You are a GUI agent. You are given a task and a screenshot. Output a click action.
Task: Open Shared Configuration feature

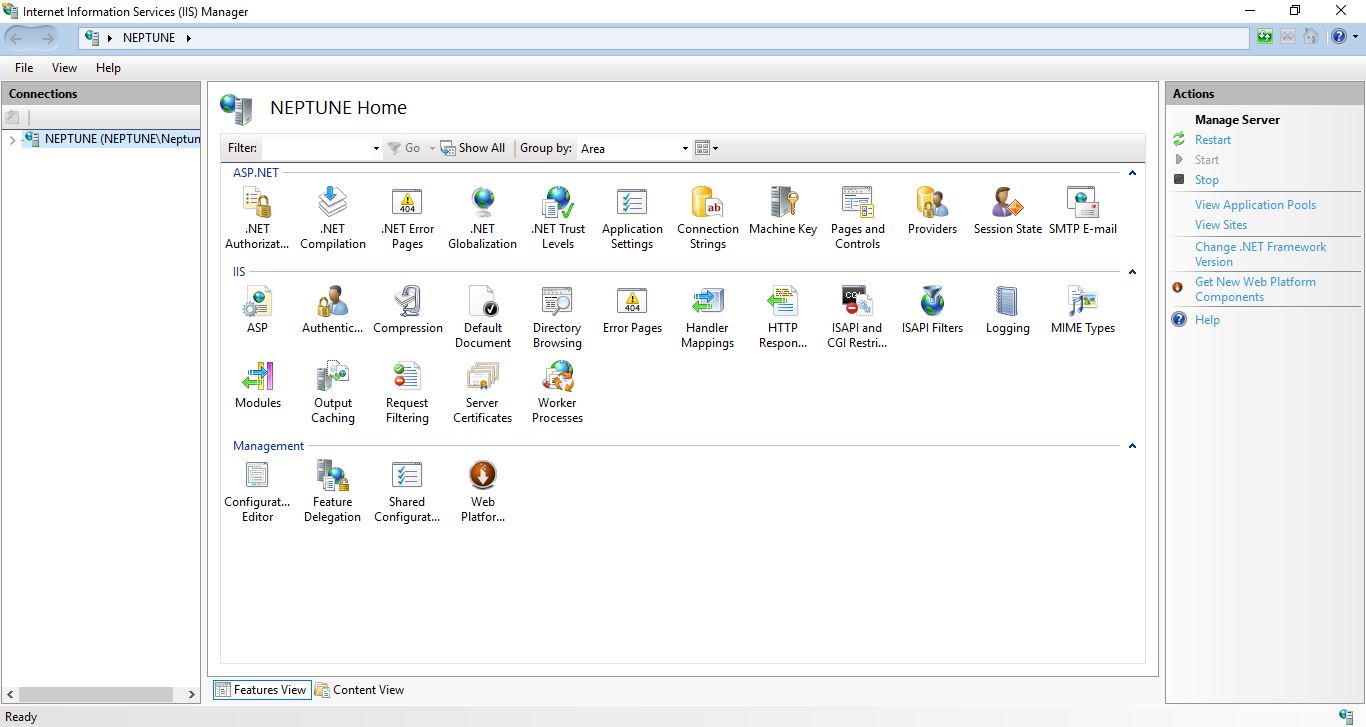[x=407, y=491]
